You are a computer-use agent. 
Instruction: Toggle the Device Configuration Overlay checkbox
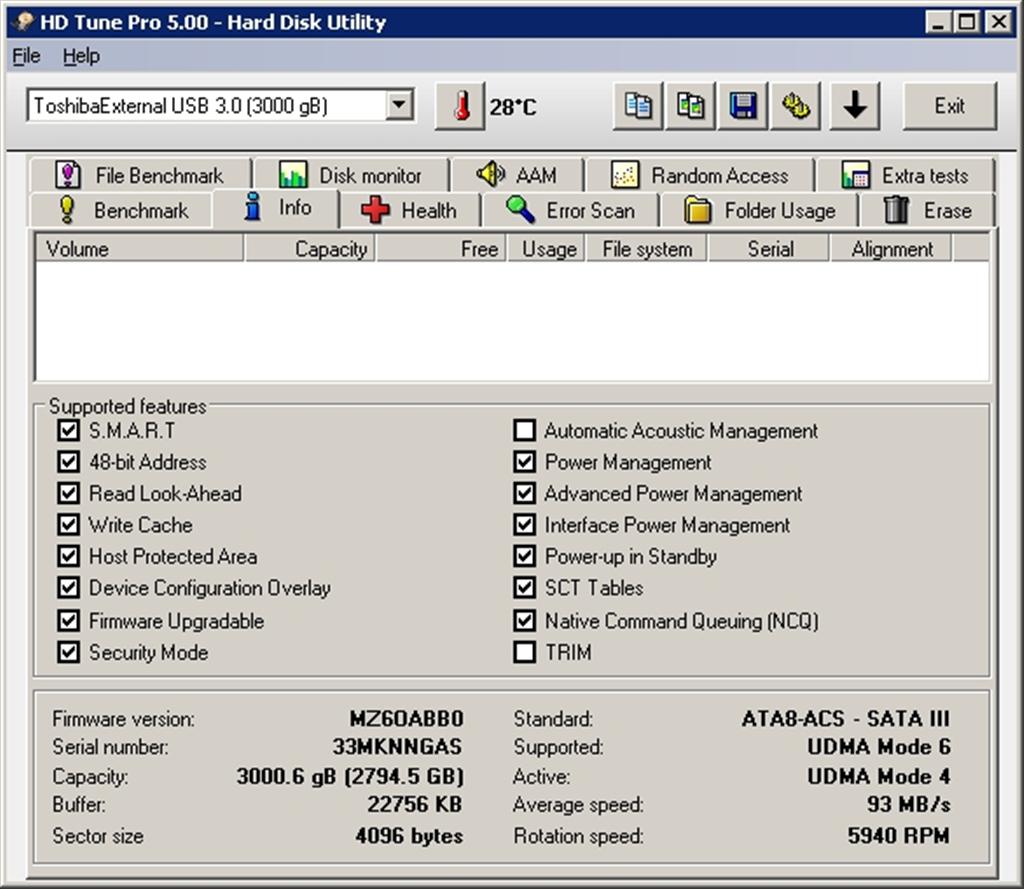pyautogui.click(x=69, y=587)
